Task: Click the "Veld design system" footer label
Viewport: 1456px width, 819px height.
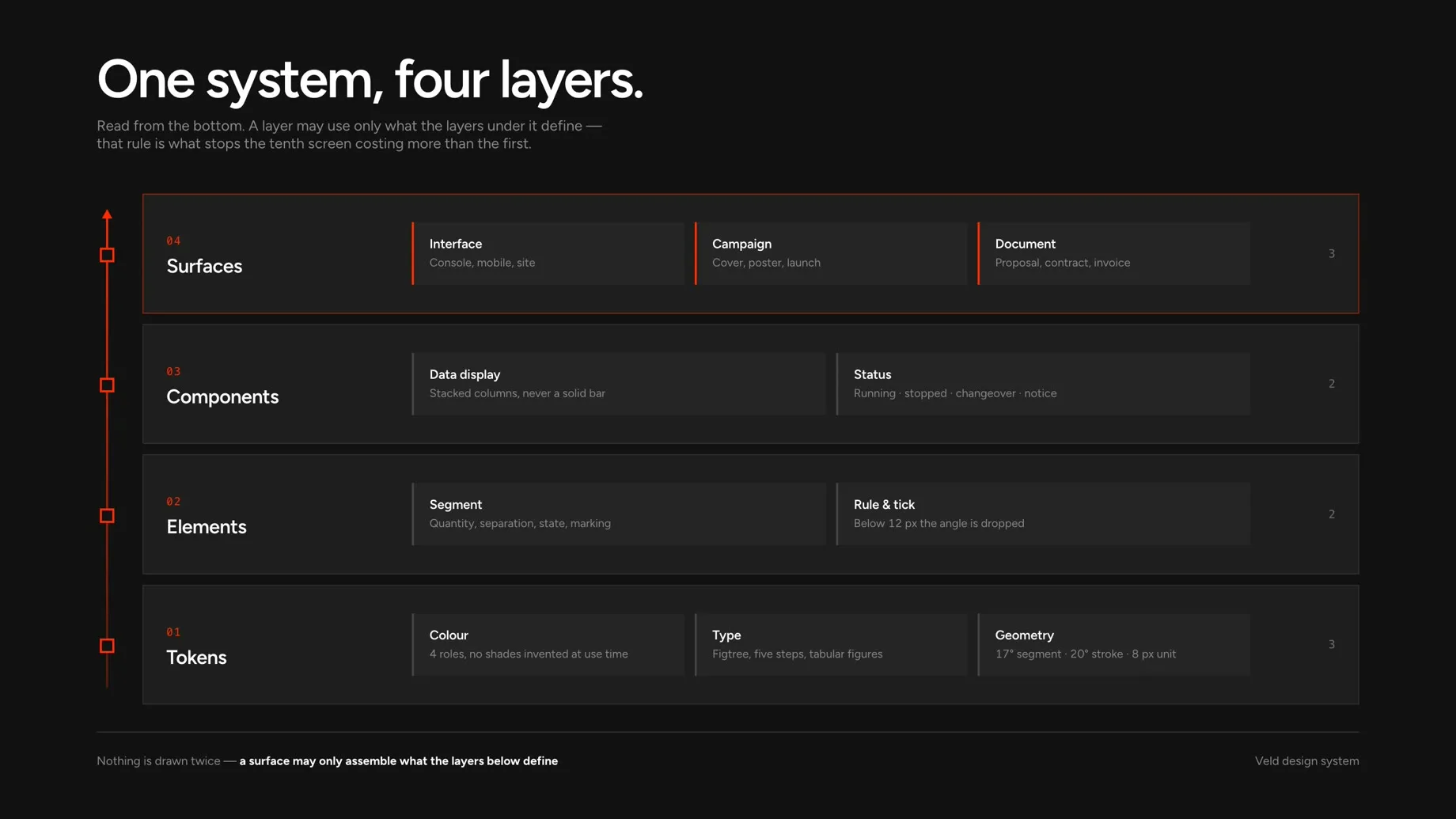Action: click(1307, 761)
